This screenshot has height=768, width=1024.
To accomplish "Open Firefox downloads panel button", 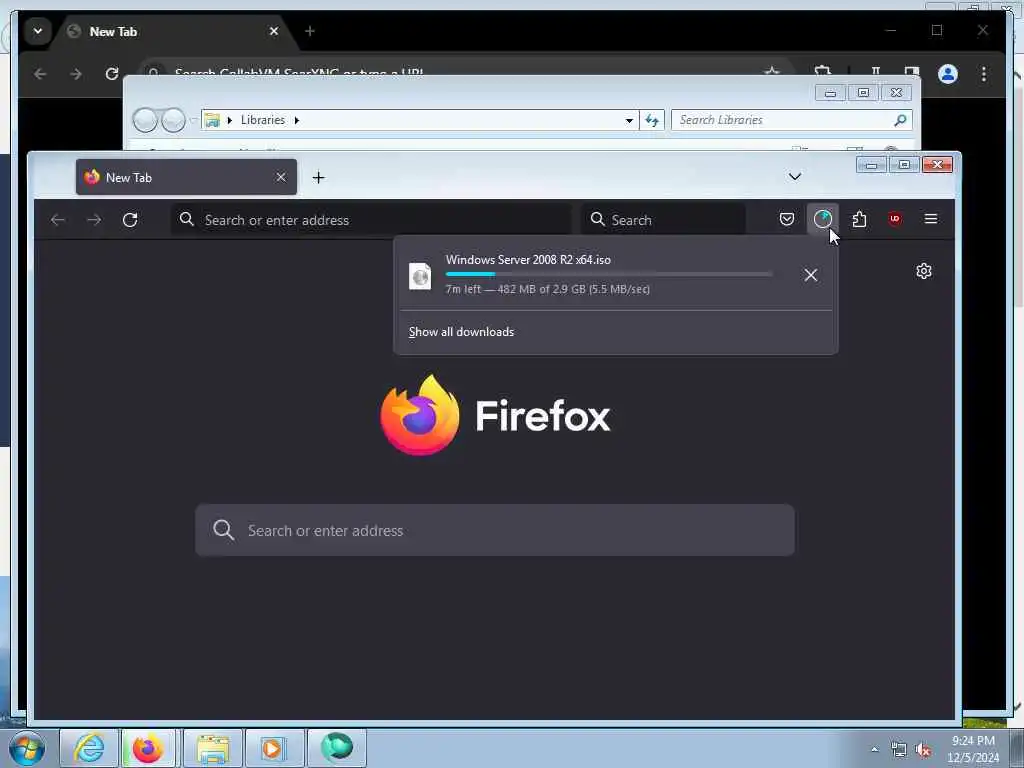I will (822, 219).
